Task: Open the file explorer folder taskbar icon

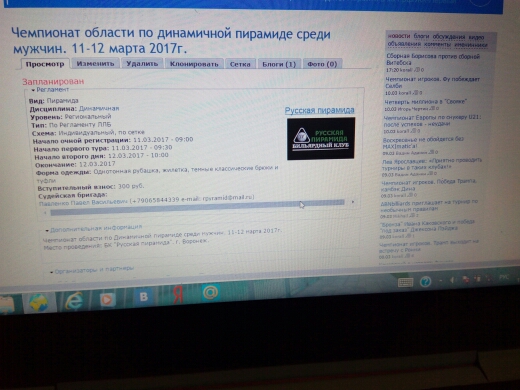Action: pos(7,305)
